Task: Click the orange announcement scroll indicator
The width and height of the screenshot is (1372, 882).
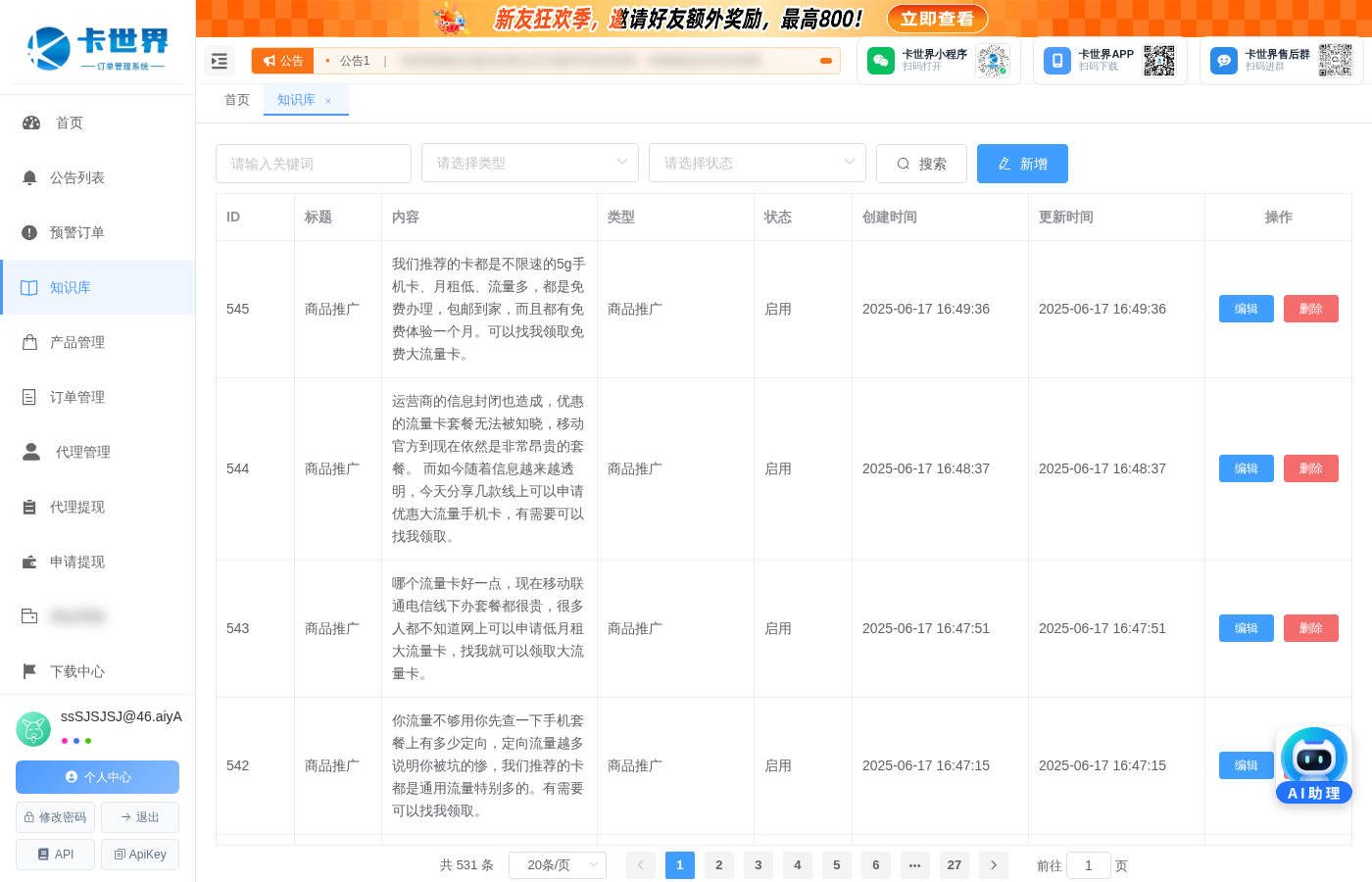Action: [x=826, y=61]
